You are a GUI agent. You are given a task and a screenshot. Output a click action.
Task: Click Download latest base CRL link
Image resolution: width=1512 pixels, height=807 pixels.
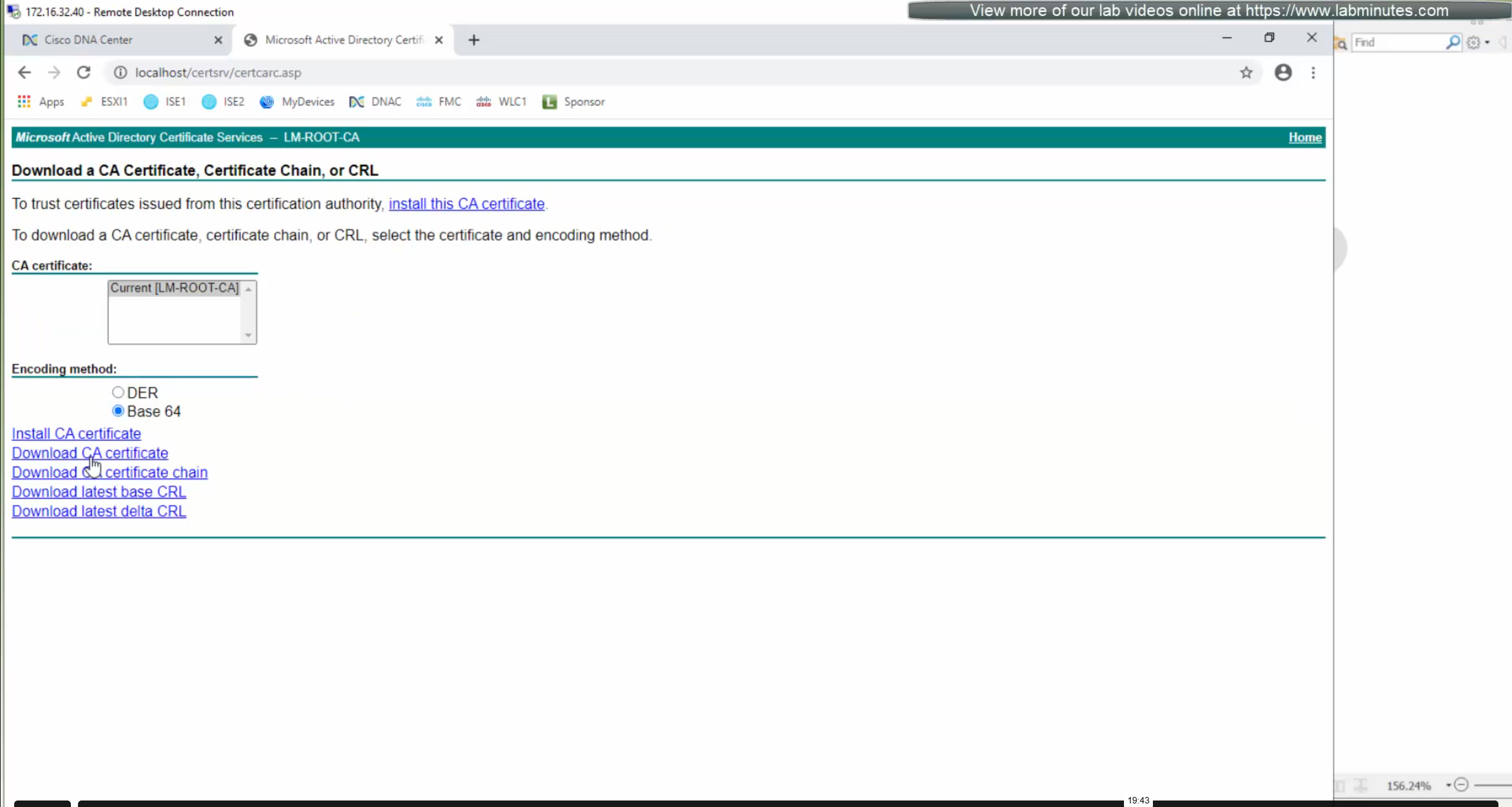coord(99,492)
